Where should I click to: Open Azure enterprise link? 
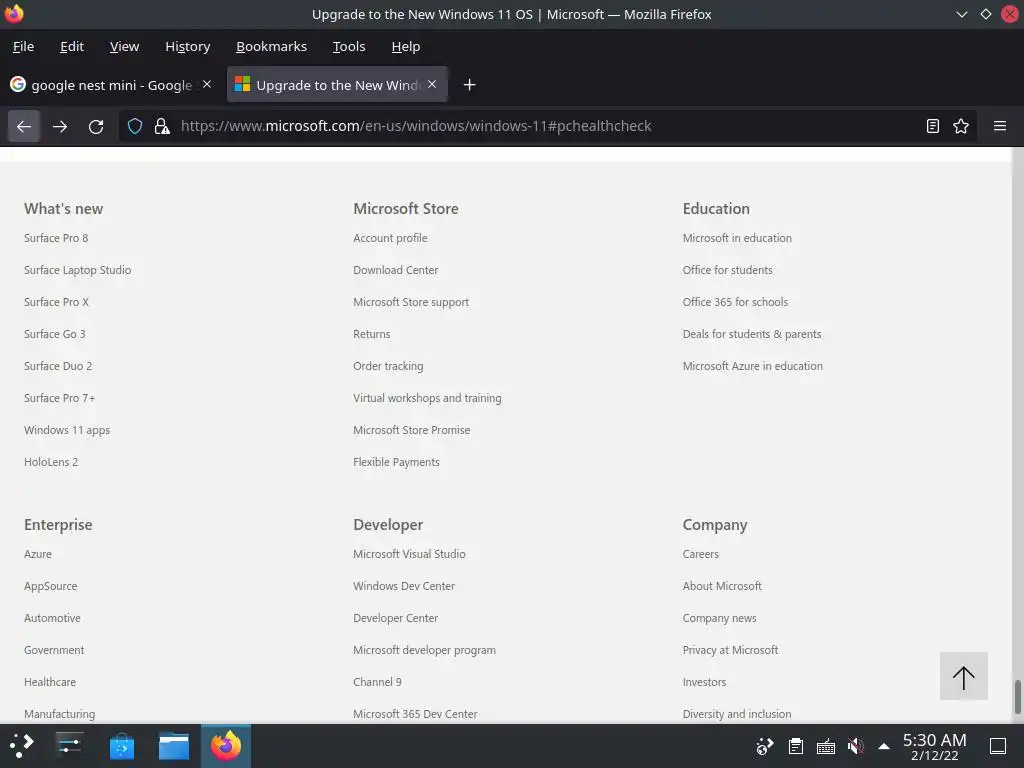pos(38,554)
